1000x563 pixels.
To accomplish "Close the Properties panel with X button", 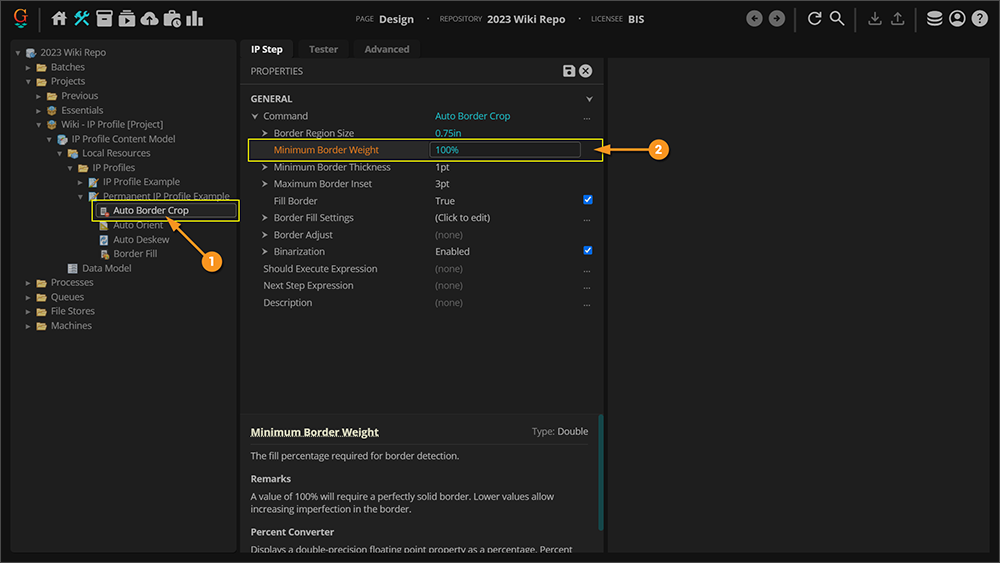I will coord(586,71).
